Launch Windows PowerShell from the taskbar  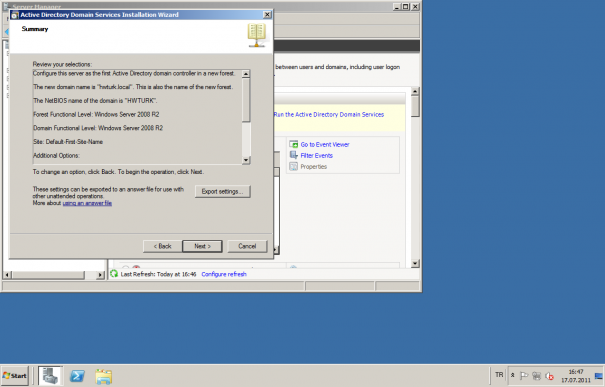77,376
